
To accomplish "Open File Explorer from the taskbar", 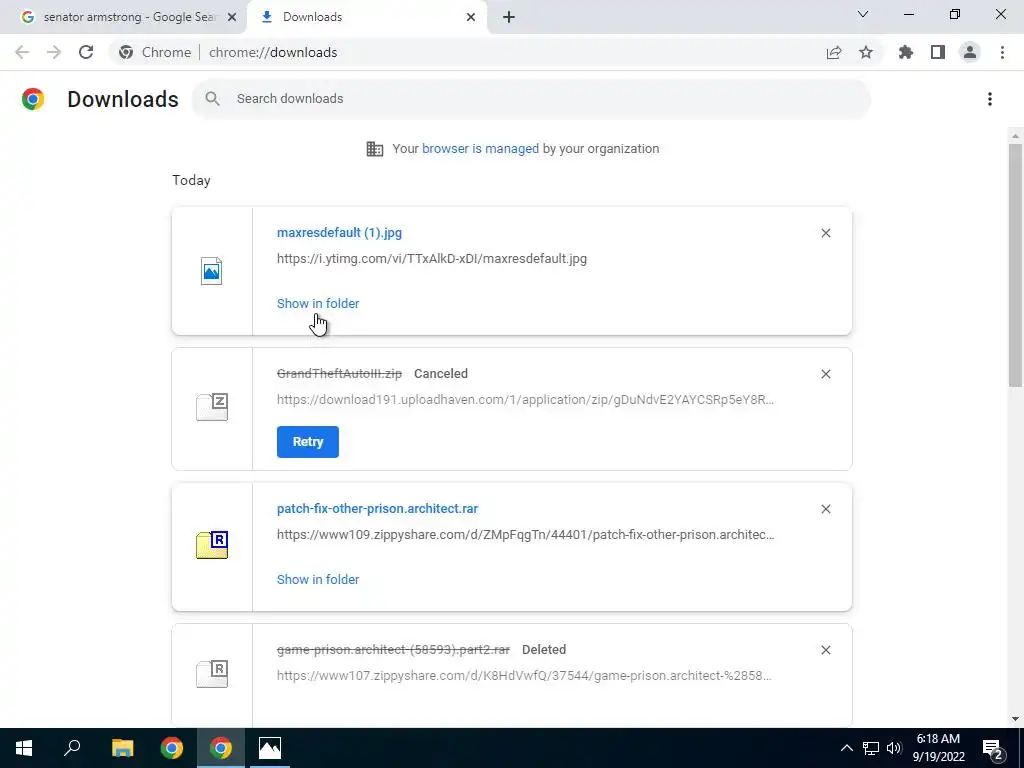I will [122, 748].
